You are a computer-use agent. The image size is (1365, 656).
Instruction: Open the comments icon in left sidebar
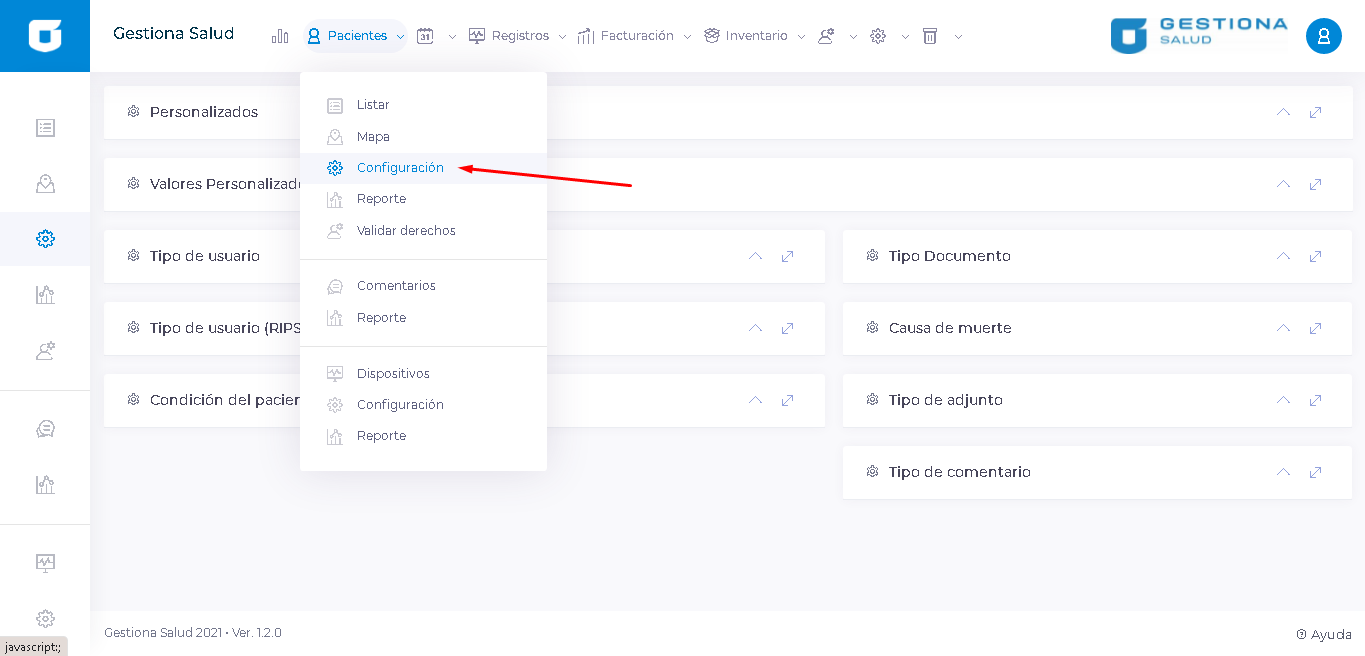tap(45, 429)
